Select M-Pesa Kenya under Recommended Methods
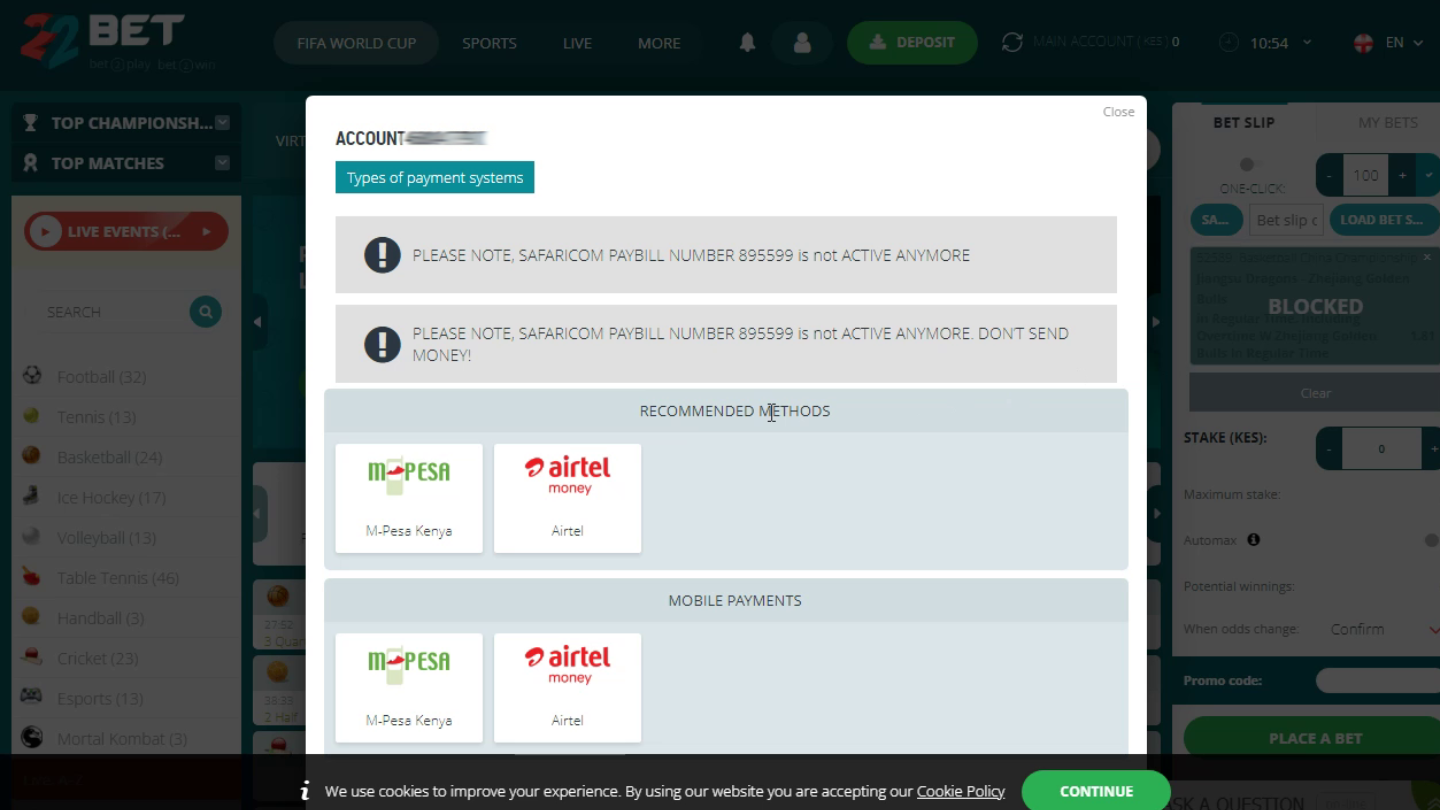Screen dimensions: 1440x810 coord(409,498)
